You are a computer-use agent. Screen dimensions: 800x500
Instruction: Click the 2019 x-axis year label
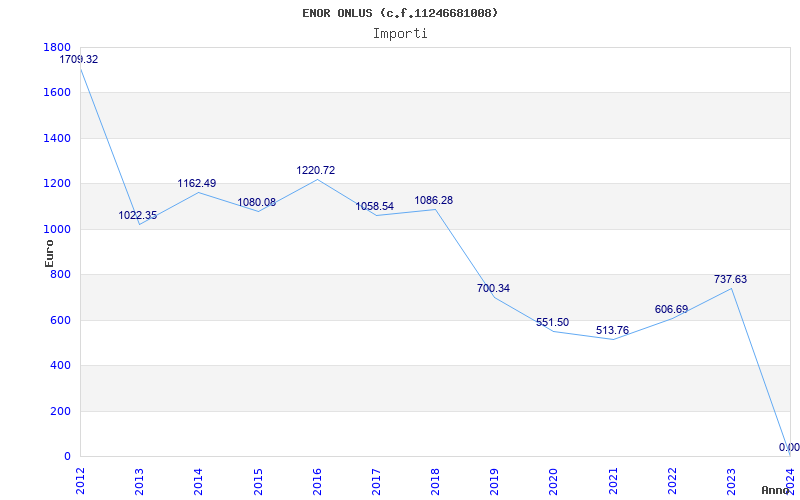[x=494, y=481]
